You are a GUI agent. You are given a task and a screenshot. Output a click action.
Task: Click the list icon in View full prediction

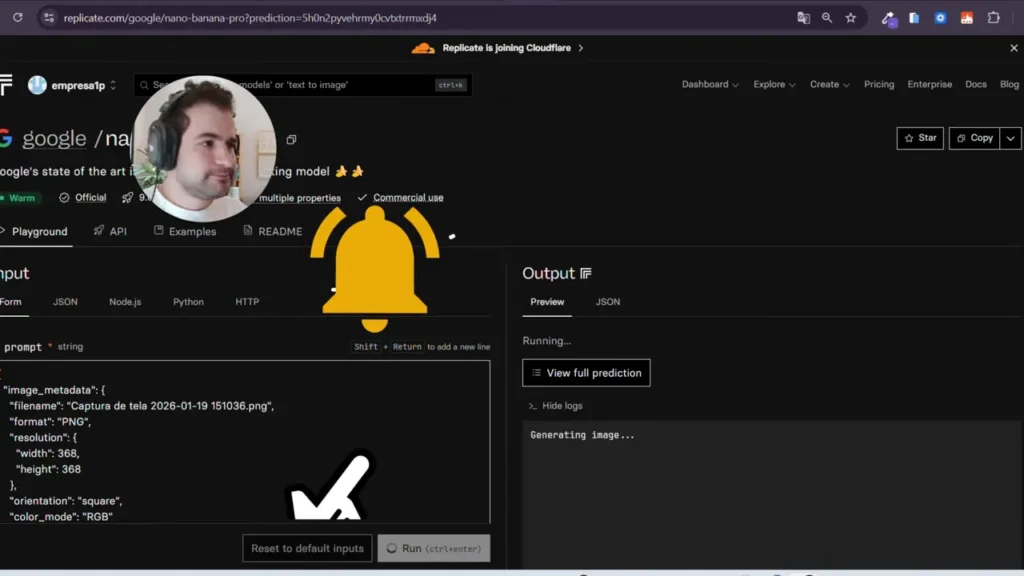tap(537, 372)
